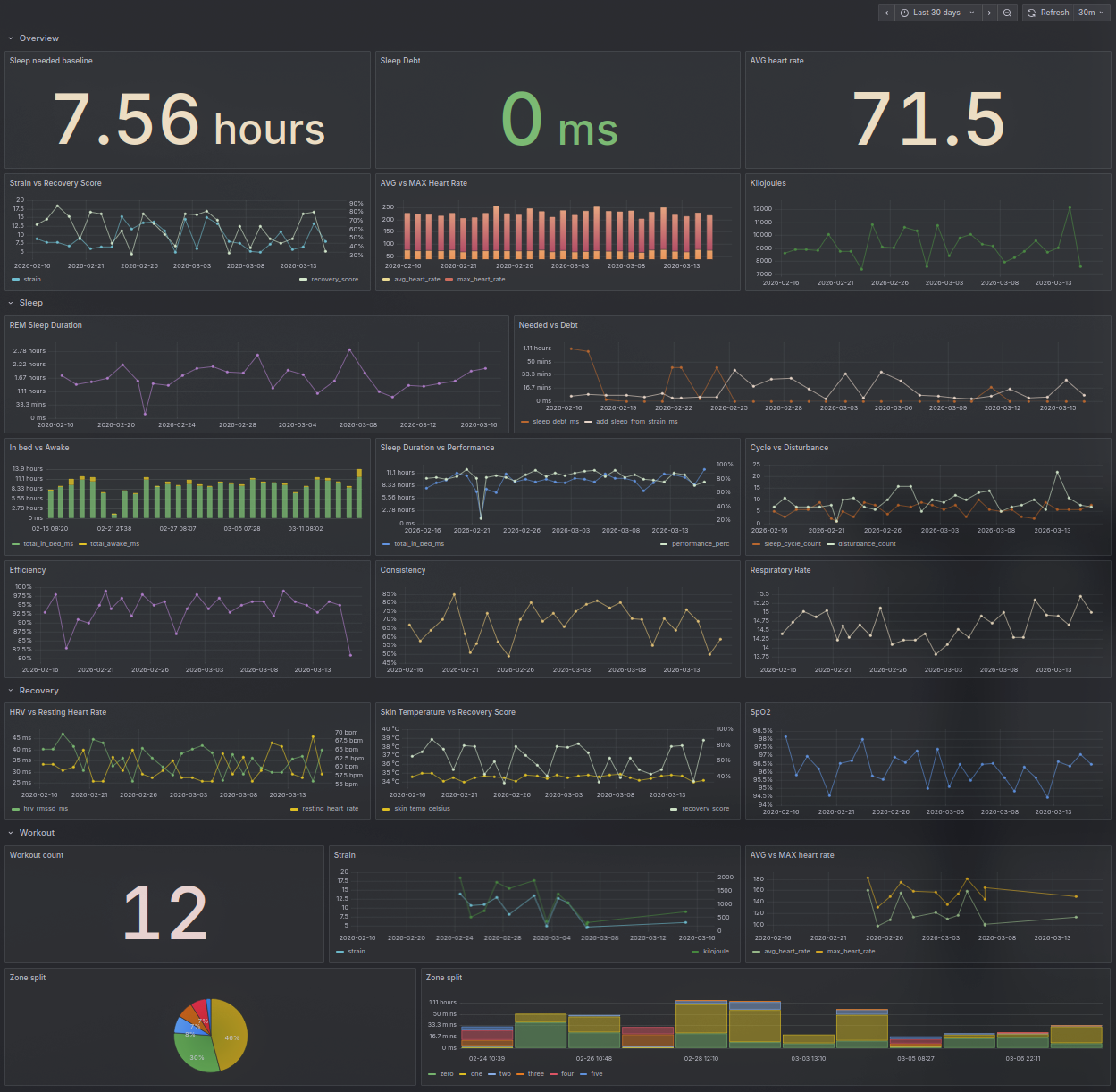Toggle sleep_cycle_count legend series
Viewport: 1116px width, 1092px height.
tap(787, 544)
